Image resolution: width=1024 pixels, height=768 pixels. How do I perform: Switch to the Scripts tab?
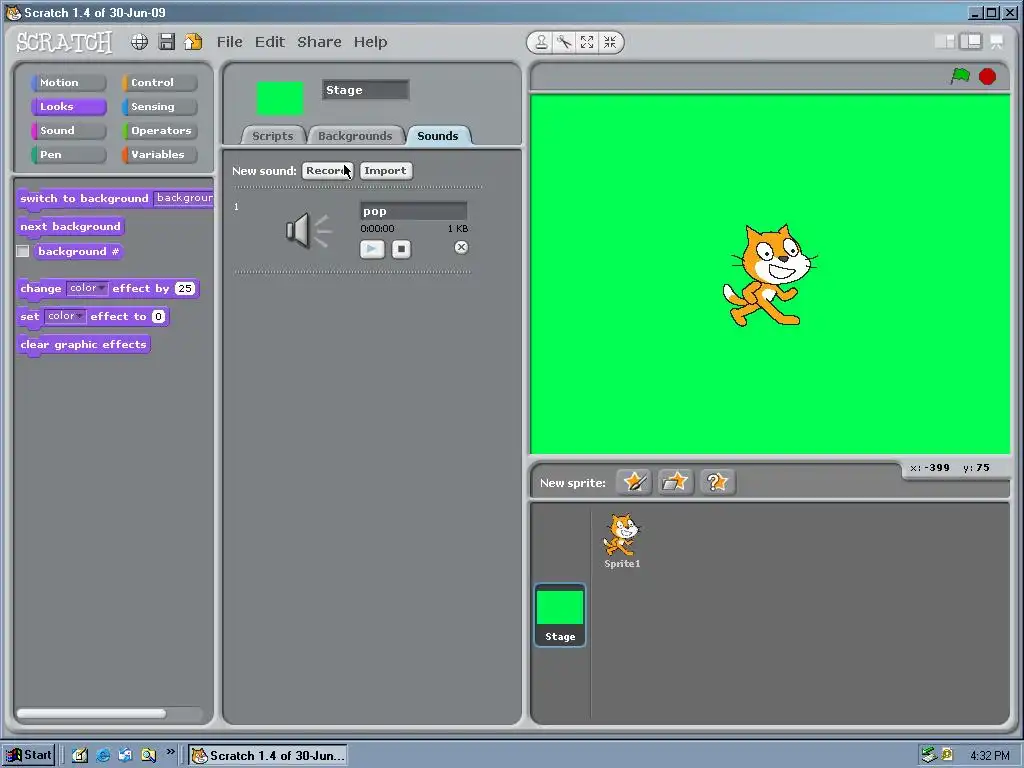tap(273, 136)
